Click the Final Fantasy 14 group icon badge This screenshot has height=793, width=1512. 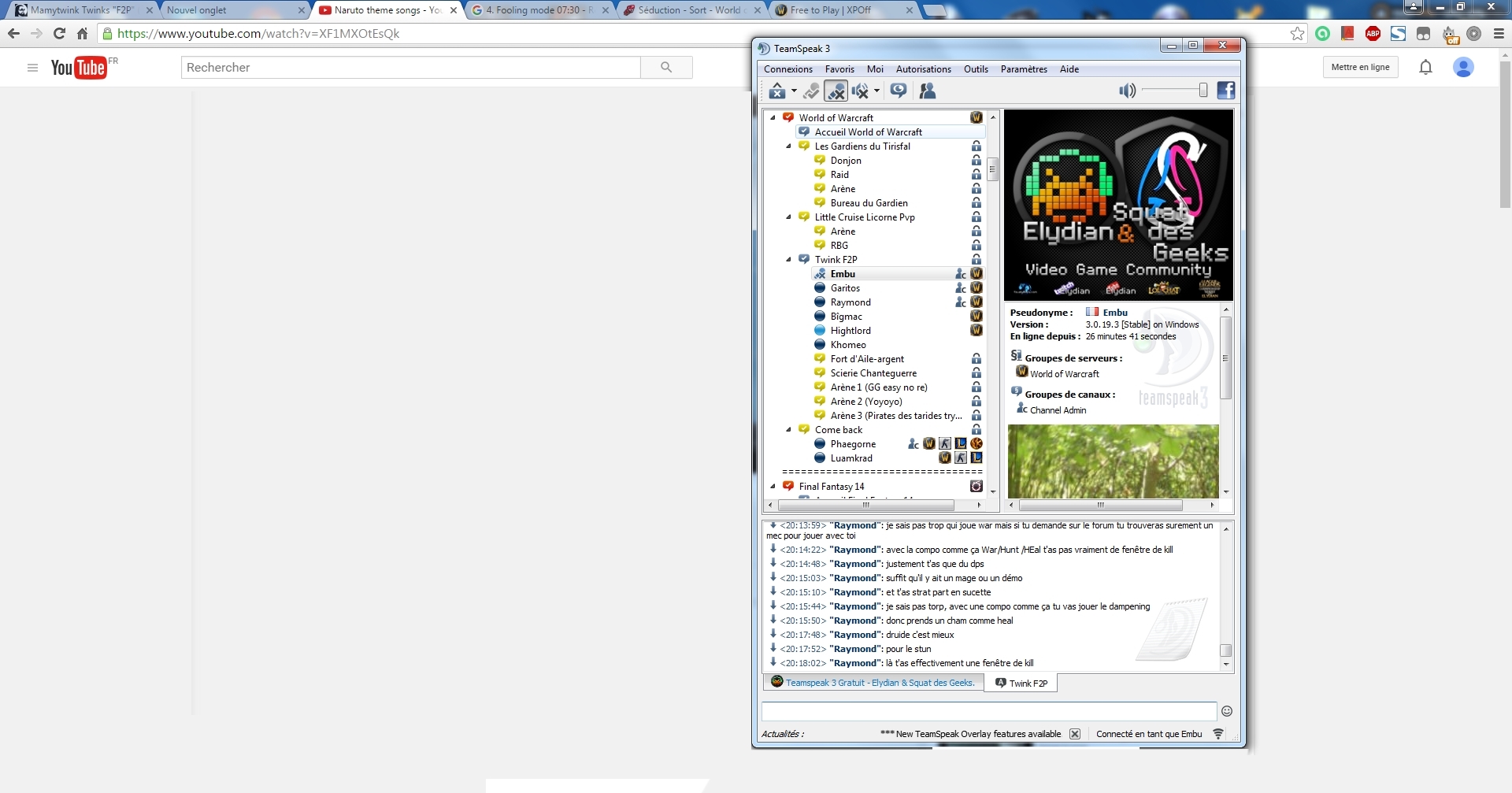[976, 487]
